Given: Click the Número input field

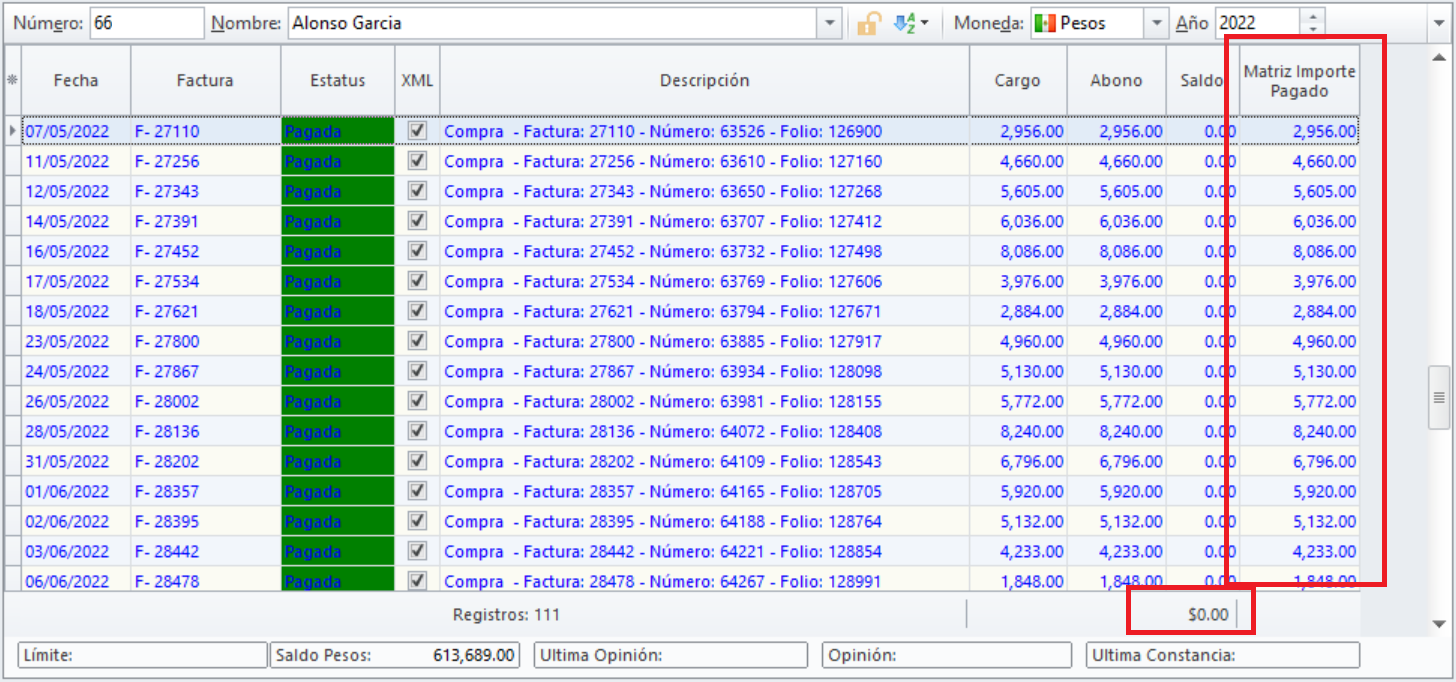Looking at the screenshot, I should 145,23.
